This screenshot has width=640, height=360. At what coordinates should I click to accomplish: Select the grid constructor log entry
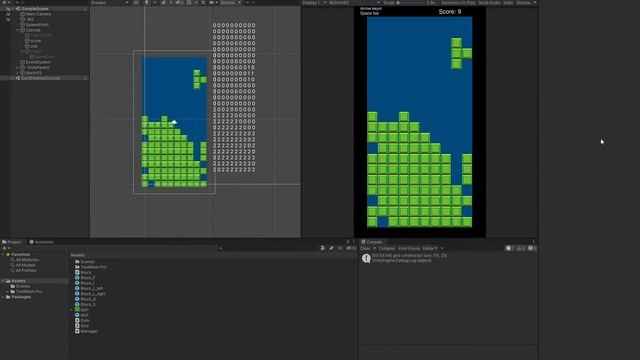pyautogui.click(x=448, y=258)
